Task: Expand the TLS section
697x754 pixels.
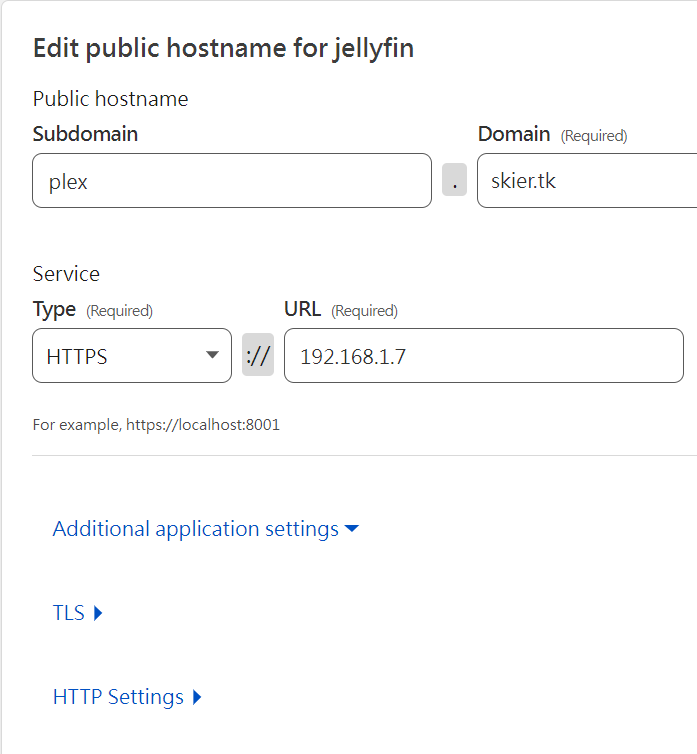Action: pos(77,613)
